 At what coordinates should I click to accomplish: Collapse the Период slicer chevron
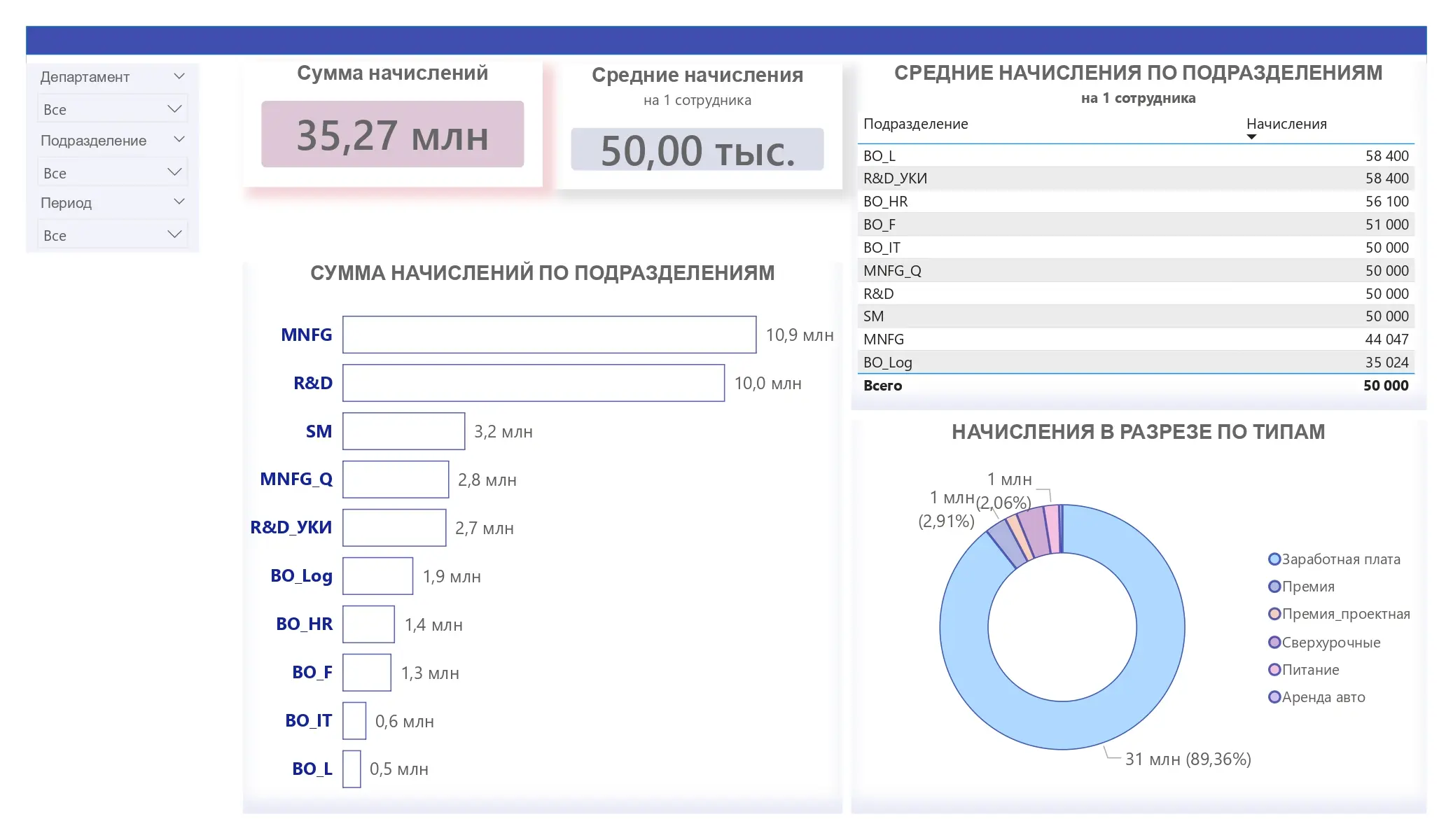pyautogui.click(x=179, y=202)
